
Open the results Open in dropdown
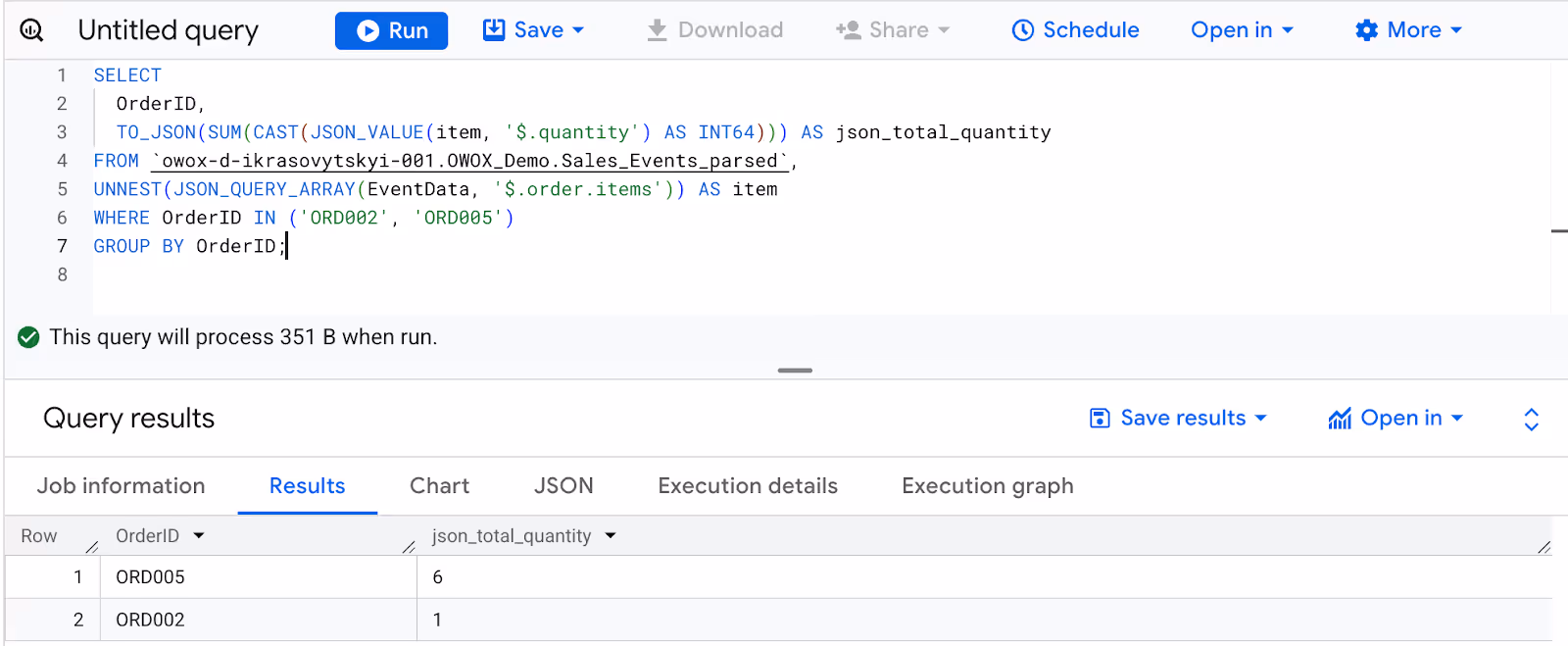click(1396, 419)
